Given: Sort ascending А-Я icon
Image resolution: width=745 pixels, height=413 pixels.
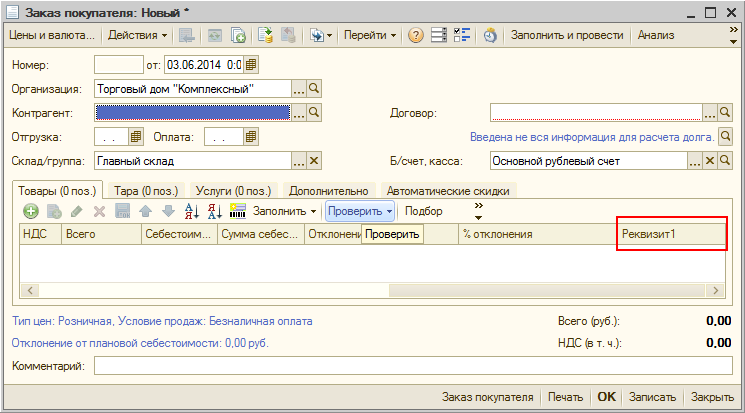Looking at the screenshot, I should [191, 211].
